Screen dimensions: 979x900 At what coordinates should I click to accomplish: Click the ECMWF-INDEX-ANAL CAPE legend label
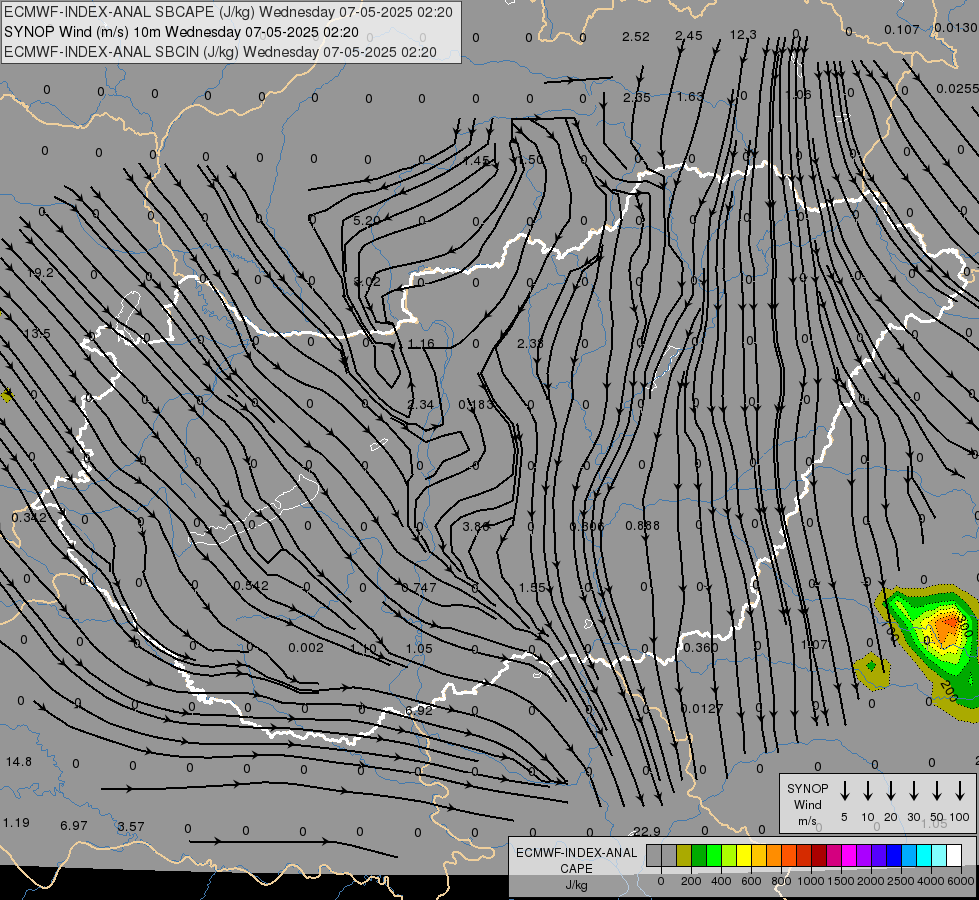click(x=576, y=860)
